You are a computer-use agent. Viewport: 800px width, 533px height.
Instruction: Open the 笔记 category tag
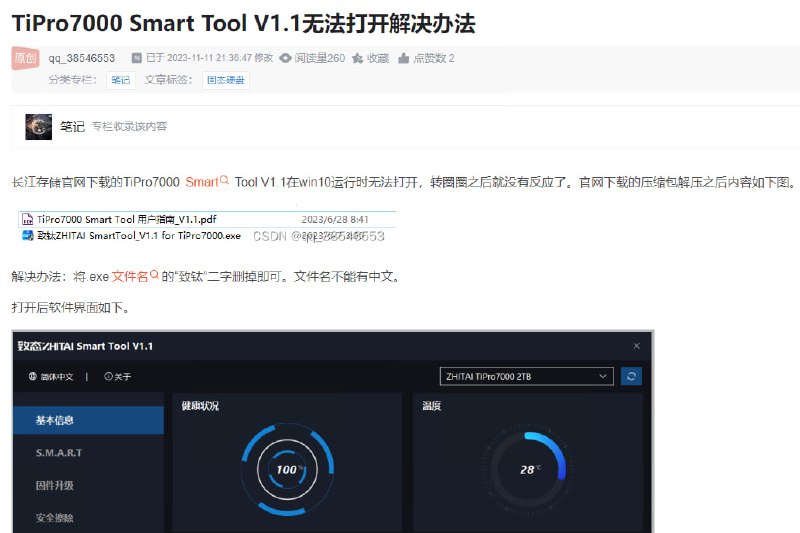121,80
